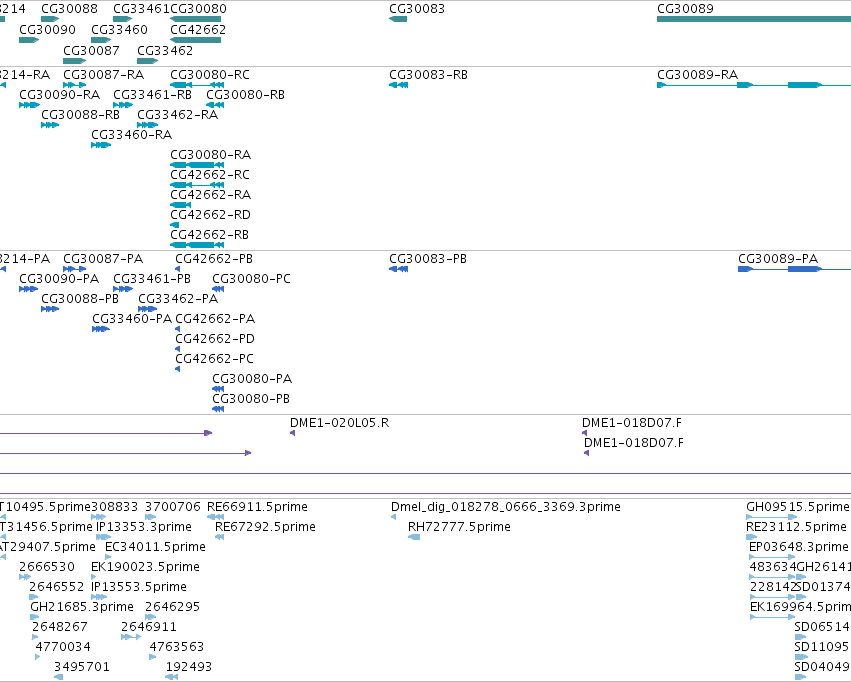Select transcript CG42662-RA label
Screen dimensions: 851x682
pos(211,195)
